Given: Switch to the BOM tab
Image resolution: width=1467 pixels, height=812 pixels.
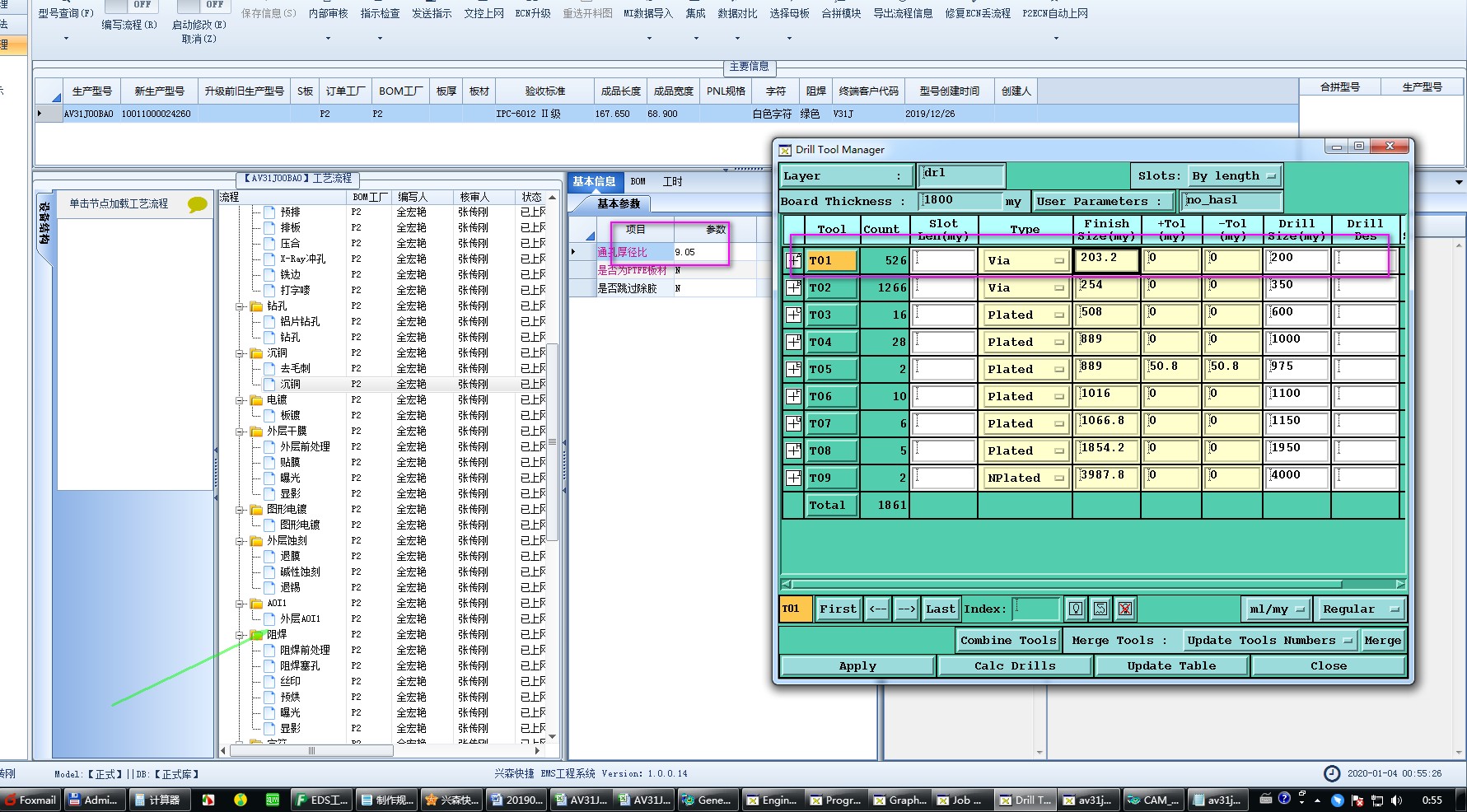Looking at the screenshot, I should [x=638, y=182].
